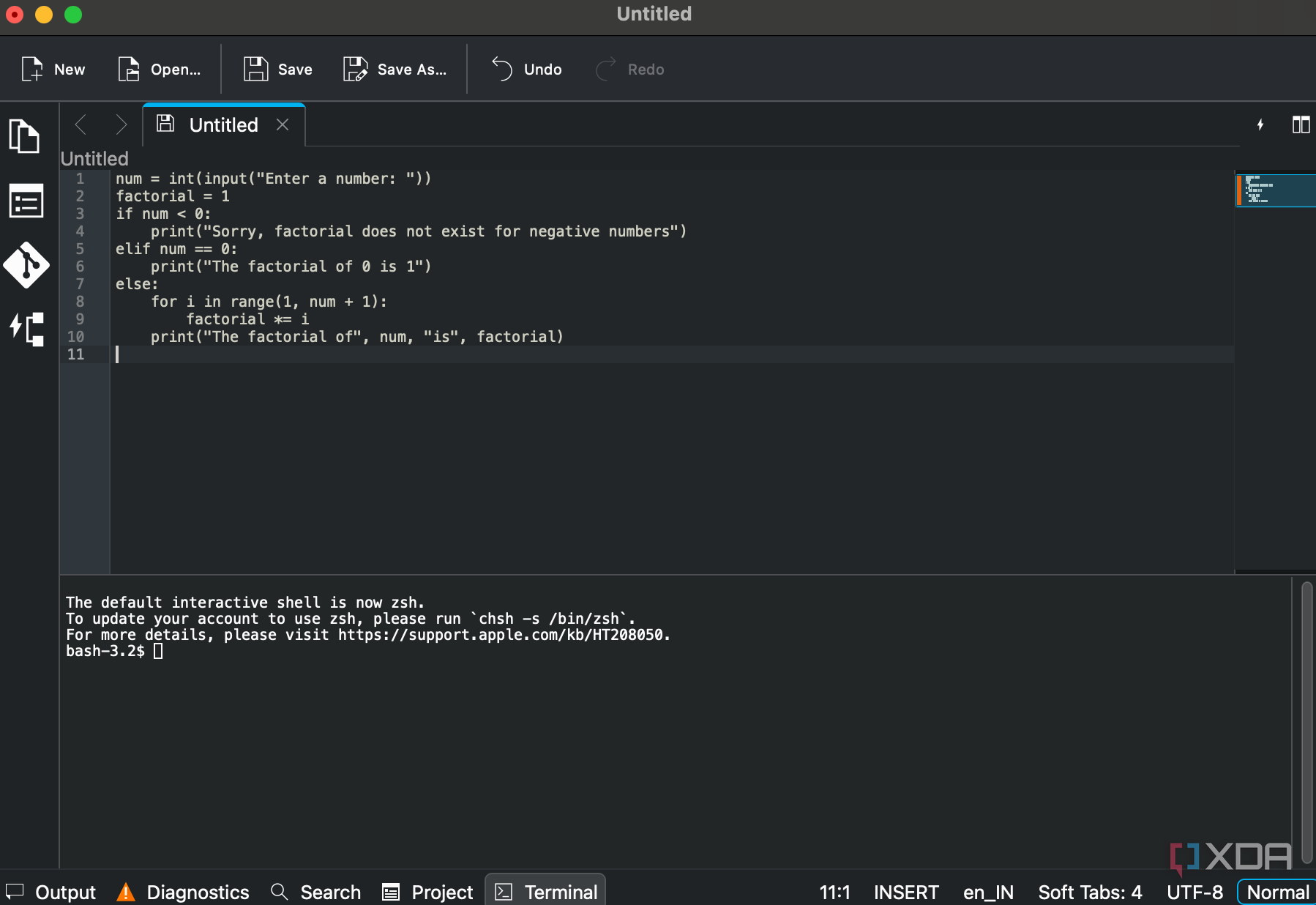This screenshot has width=1316, height=905.
Task: Open the en_IN language dropdown
Action: (988, 893)
